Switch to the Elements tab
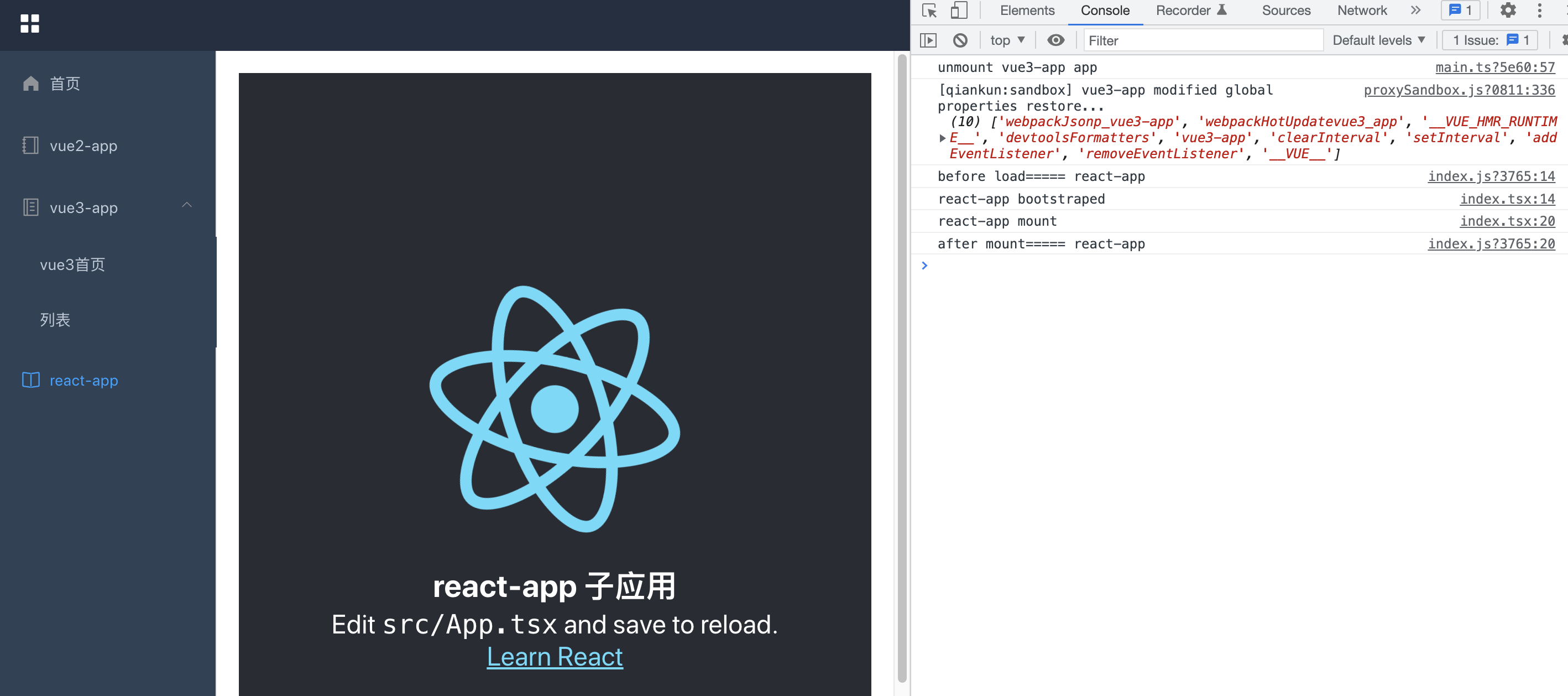Screen dimensions: 1568x696 coord(1027,11)
